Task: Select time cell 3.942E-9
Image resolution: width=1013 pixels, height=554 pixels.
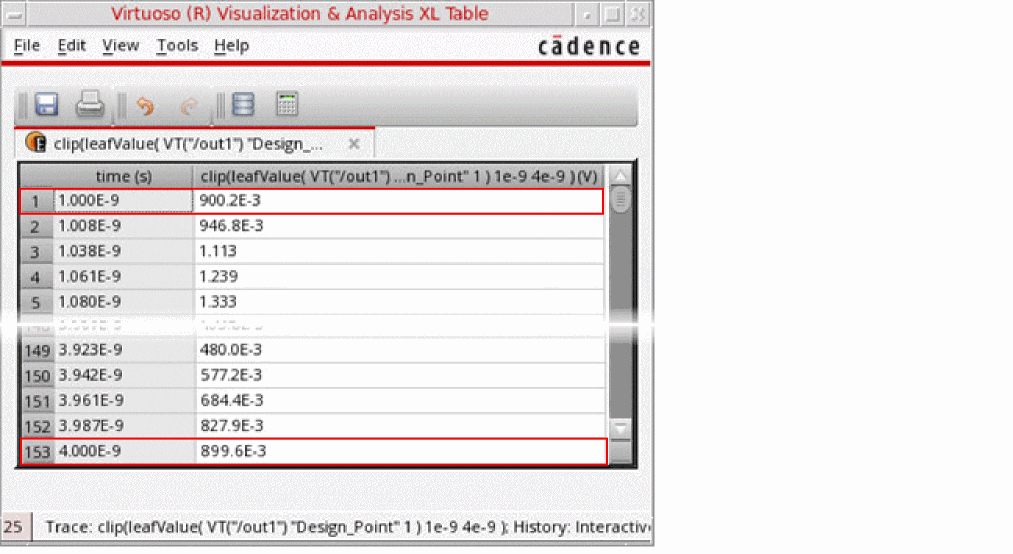Action: point(123,375)
